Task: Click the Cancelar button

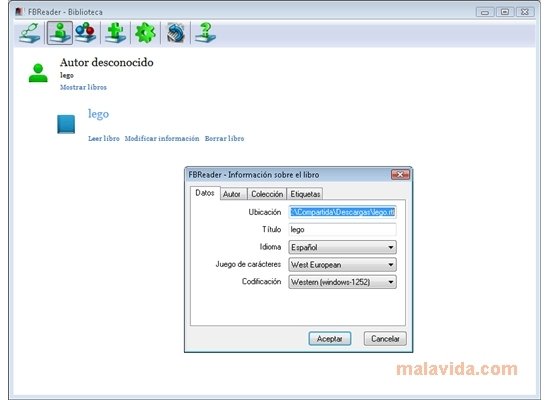Action: click(385, 339)
